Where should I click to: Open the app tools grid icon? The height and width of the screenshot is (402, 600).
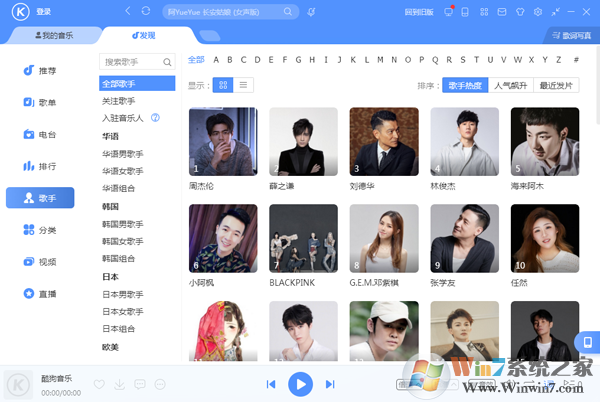tap(484, 12)
